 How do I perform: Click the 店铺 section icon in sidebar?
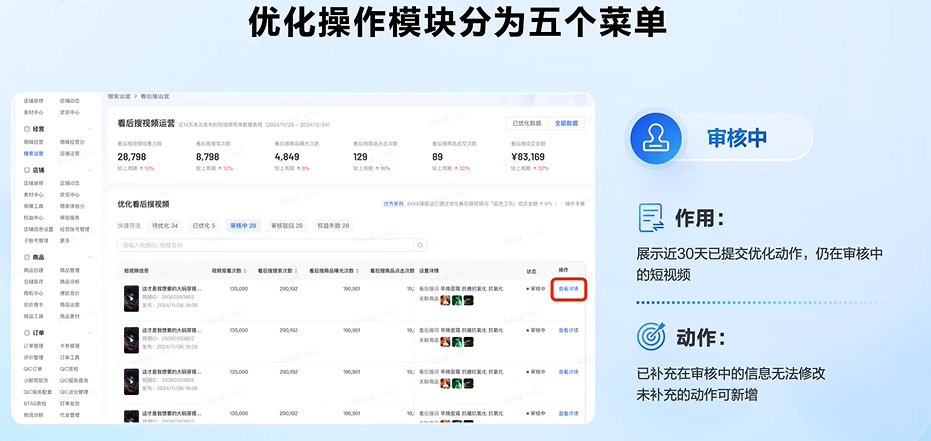26,171
